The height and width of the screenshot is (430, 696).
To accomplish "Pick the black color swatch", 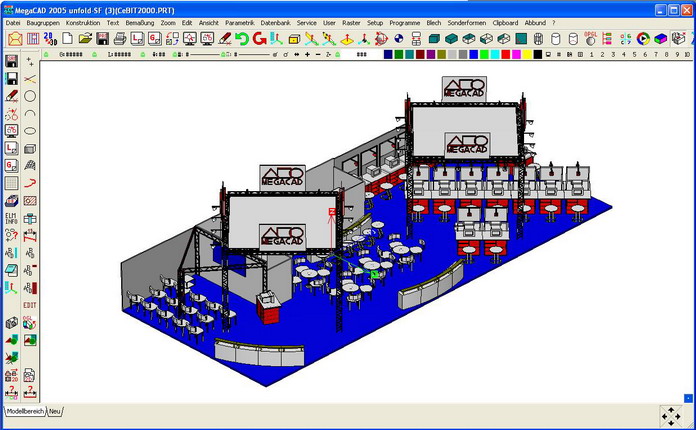I will click(538, 55).
